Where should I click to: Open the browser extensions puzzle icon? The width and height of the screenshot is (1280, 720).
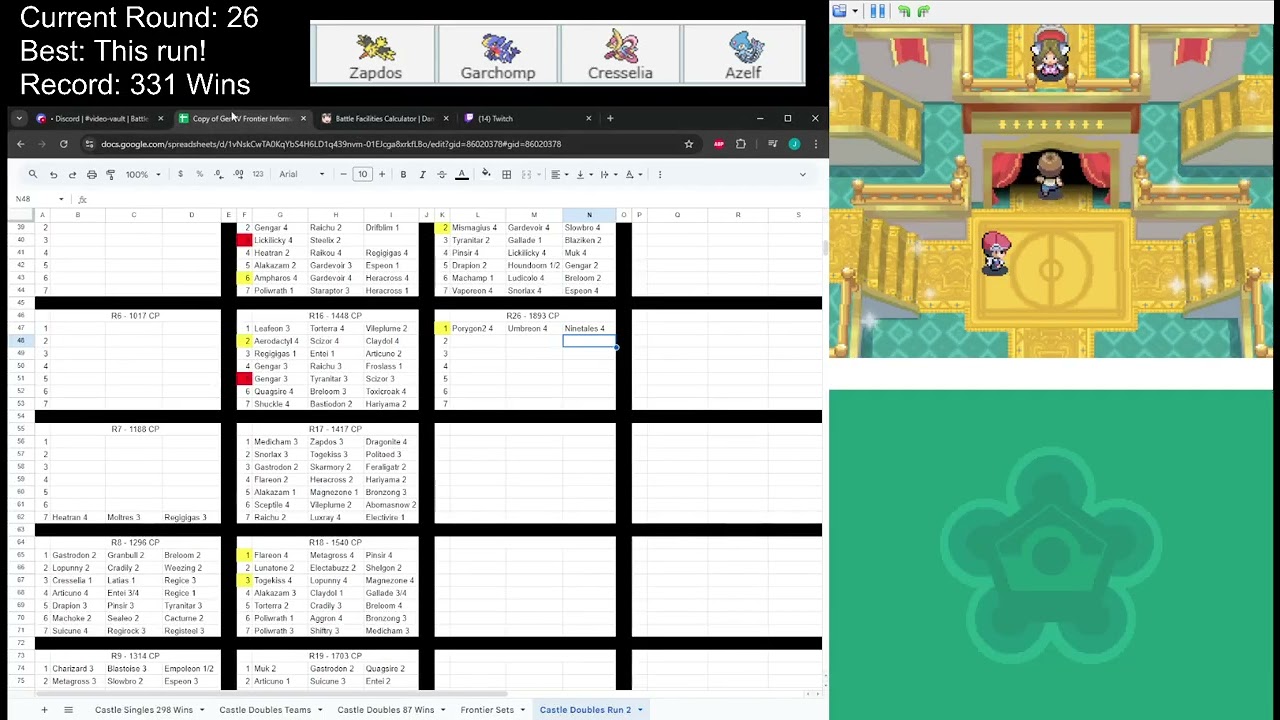740,144
